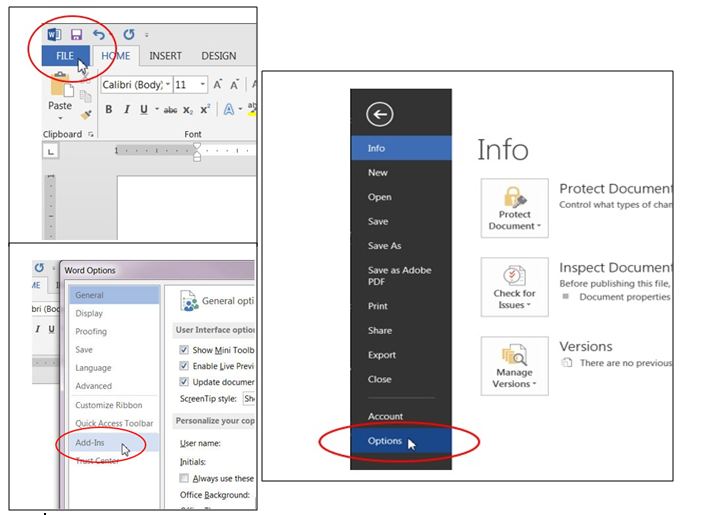701x515 pixels.
Task: Click the tab selector box left of ruler
Action: (x=51, y=152)
